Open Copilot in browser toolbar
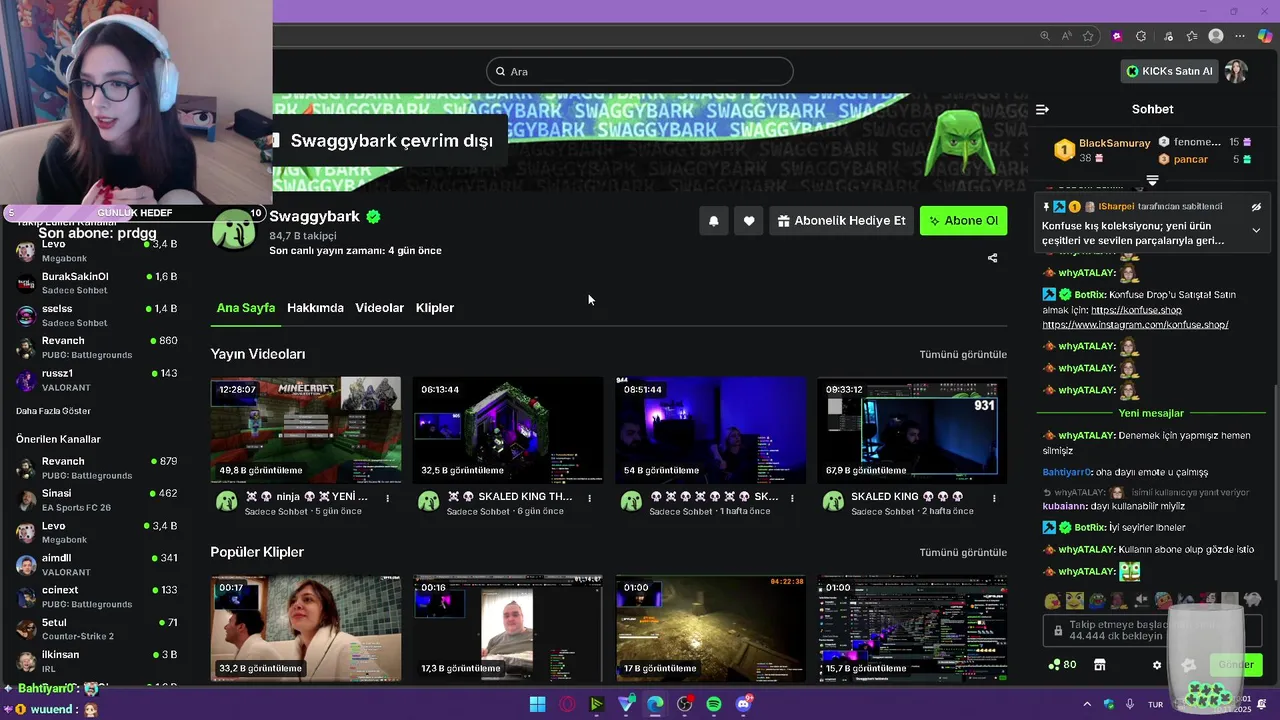 (x=1265, y=36)
